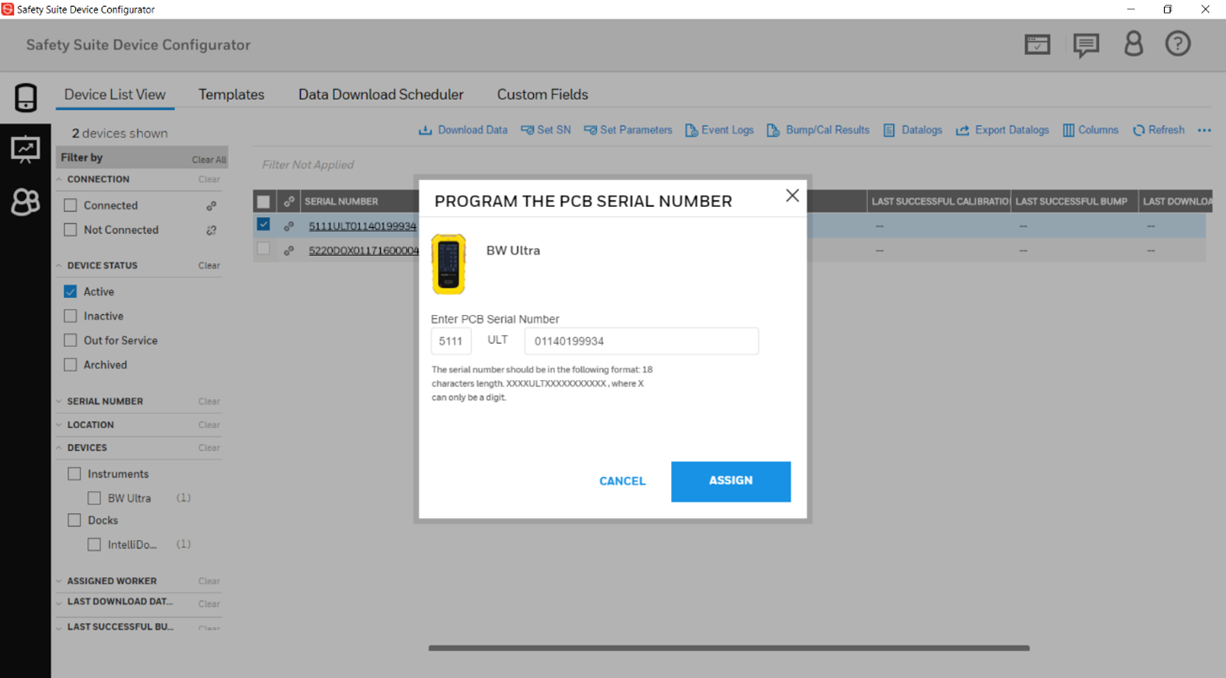Screen dimensions: 1226x678
Task: Select the BW Ultra instrument filter
Action: click(x=94, y=497)
